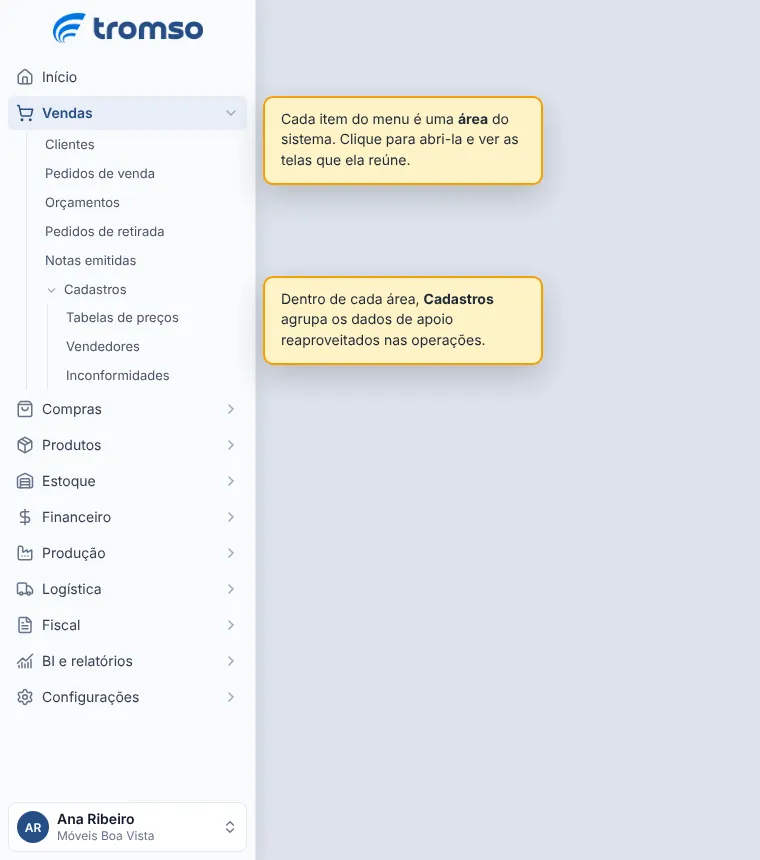This screenshot has width=760, height=860.
Task: Open the Vendedores page
Action: 103,347
